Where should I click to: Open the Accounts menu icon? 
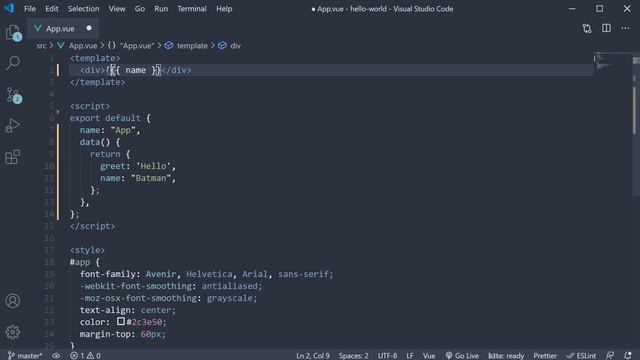coord(13,301)
